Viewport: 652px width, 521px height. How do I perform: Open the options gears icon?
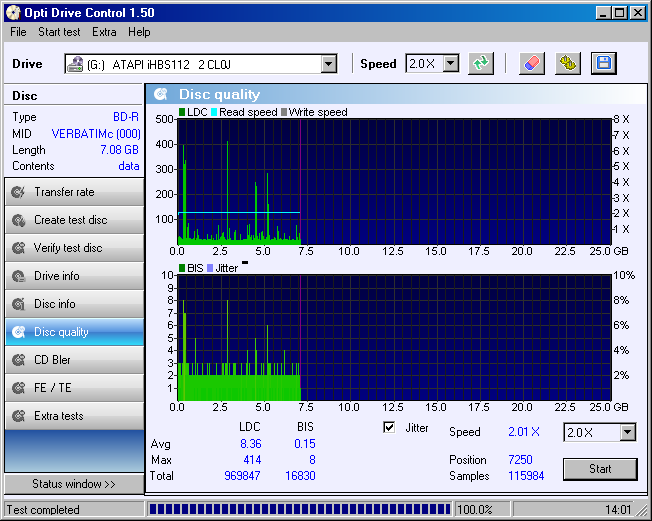click(568, 64)
